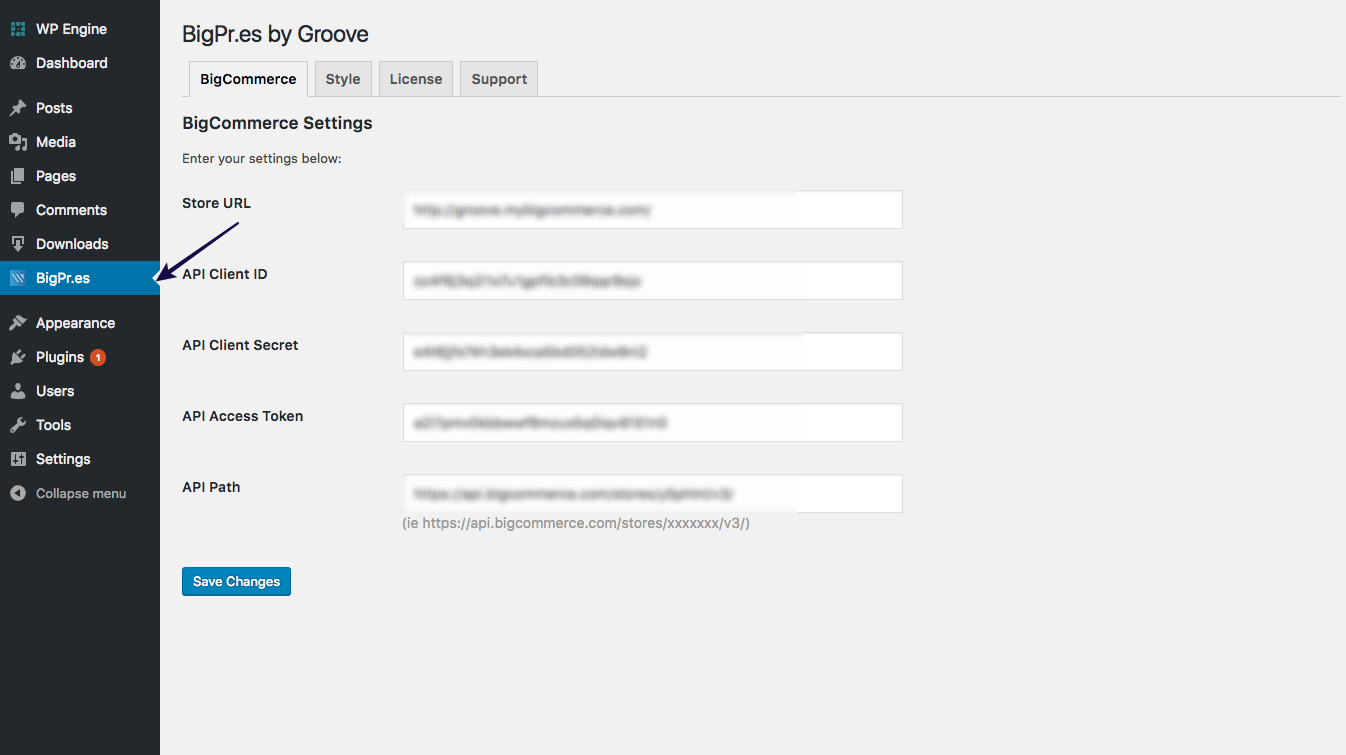
Task: Click the API Client Secret field
Action: [653, 352]
